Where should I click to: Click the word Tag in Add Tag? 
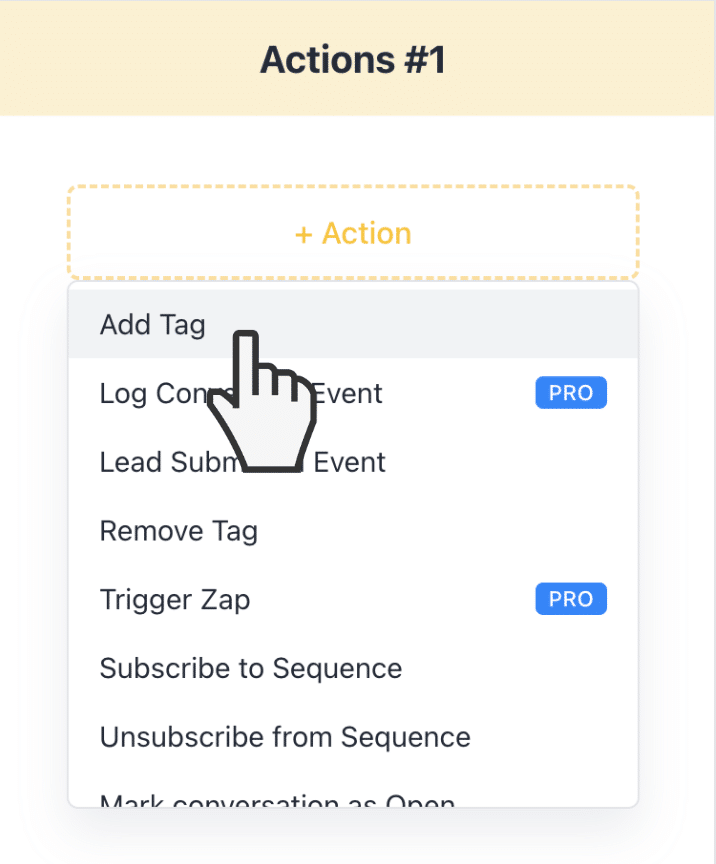pyautogui.click(x=183, y=326)
